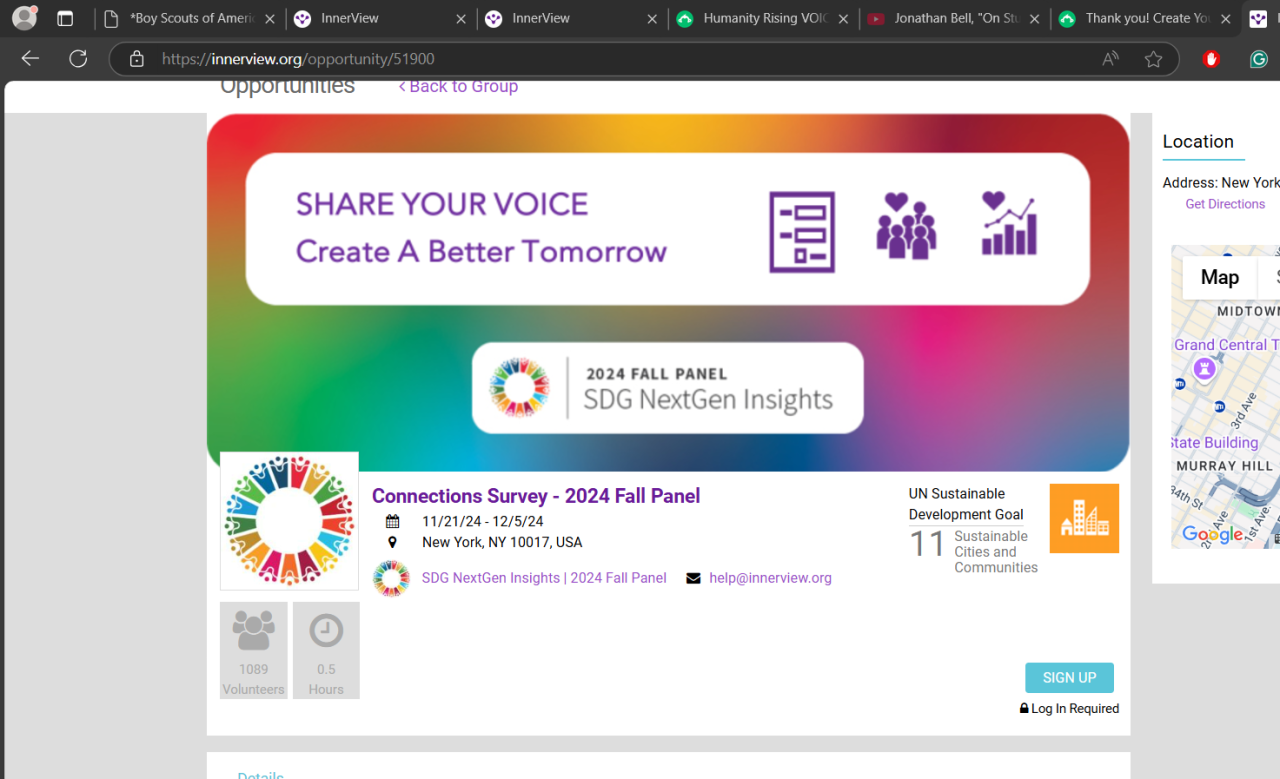Image resolution: width=1280 pixels, height=779 pixels.
Task: Go back to the previous page
Action: coord(30,59)
